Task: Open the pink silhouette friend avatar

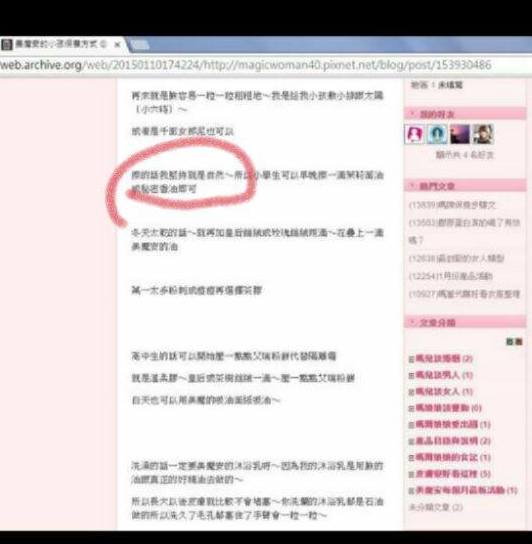Action: pos(415,134)
